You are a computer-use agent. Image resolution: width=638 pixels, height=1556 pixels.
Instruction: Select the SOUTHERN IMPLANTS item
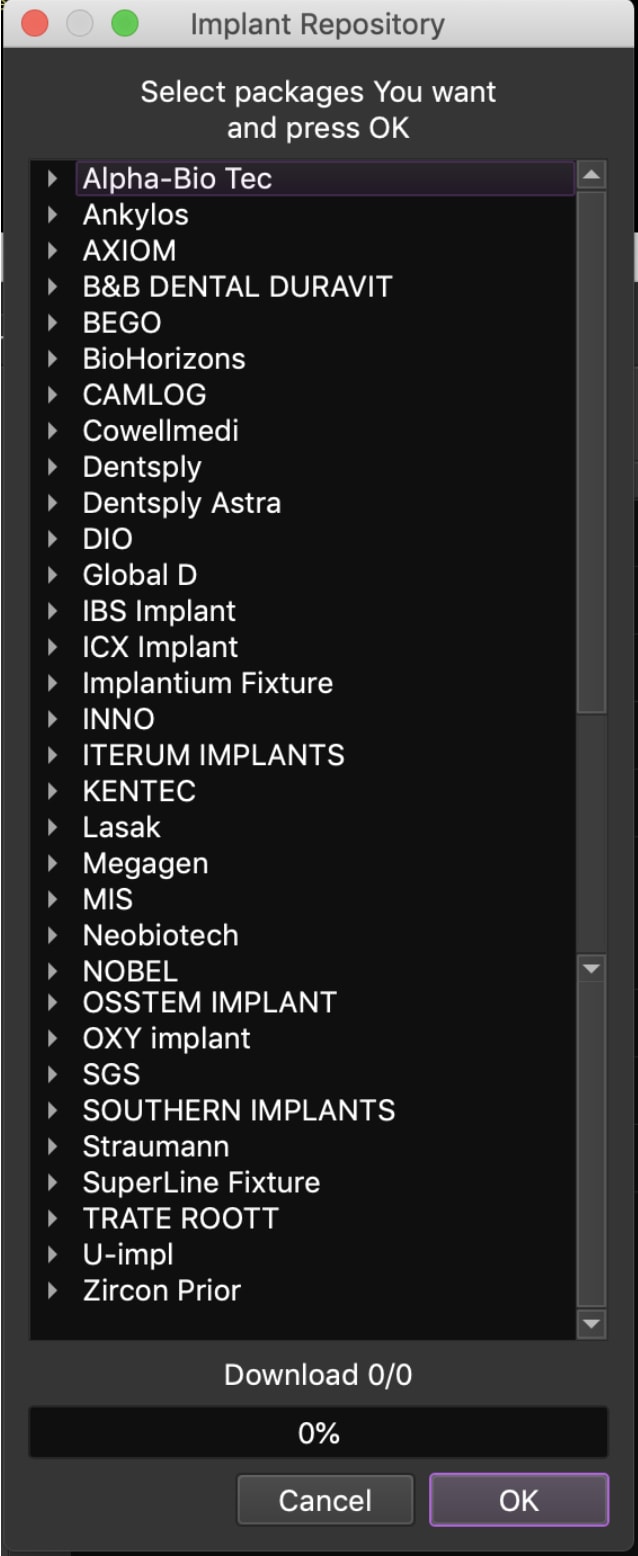click(238, 1110)
